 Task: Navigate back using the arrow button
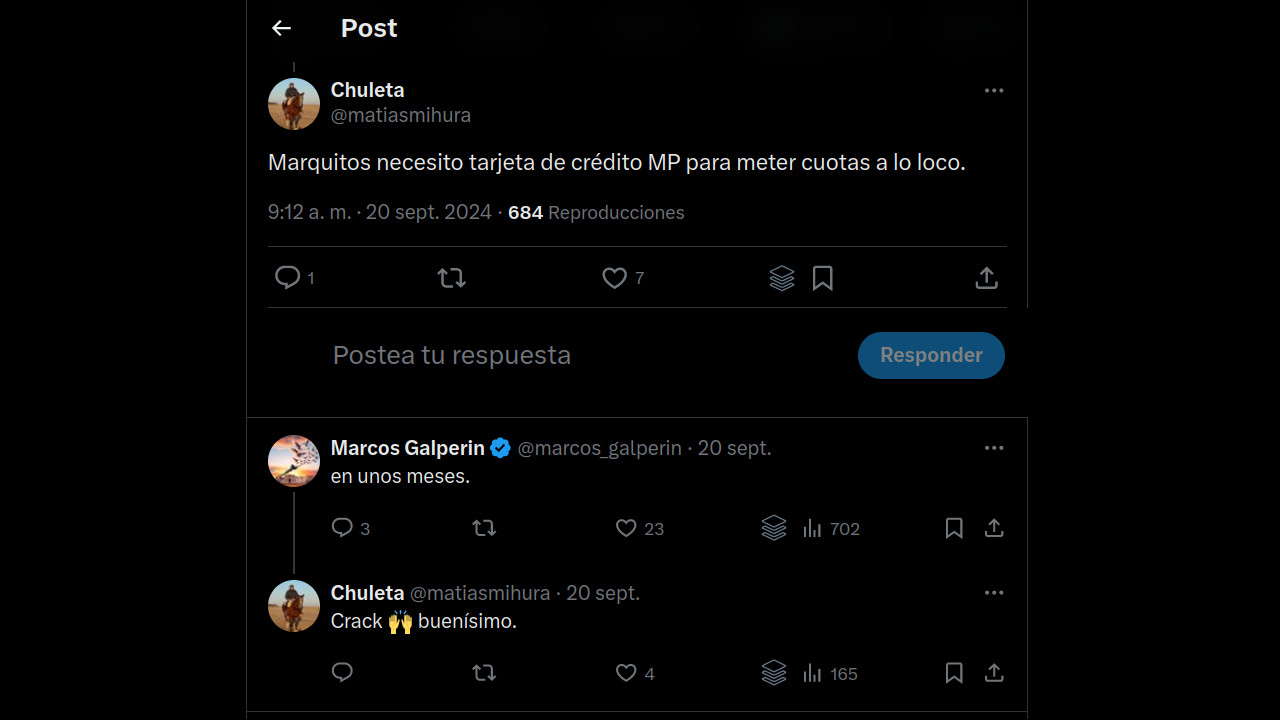(x=281, y=28)
